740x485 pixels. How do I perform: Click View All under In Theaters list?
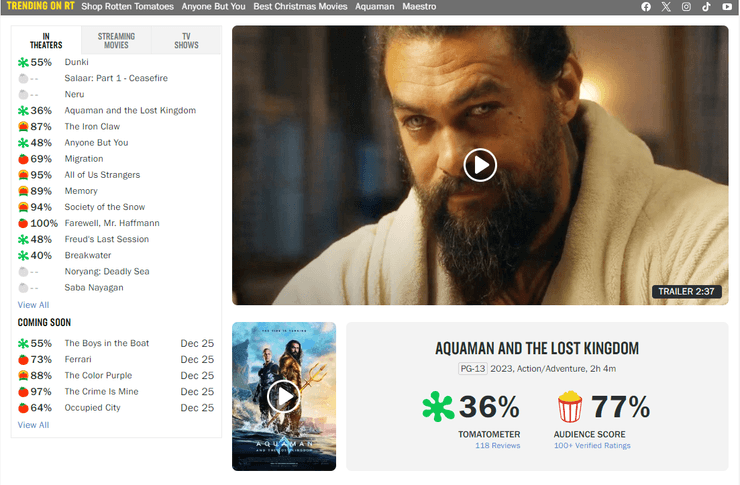(x=34, y=305)
